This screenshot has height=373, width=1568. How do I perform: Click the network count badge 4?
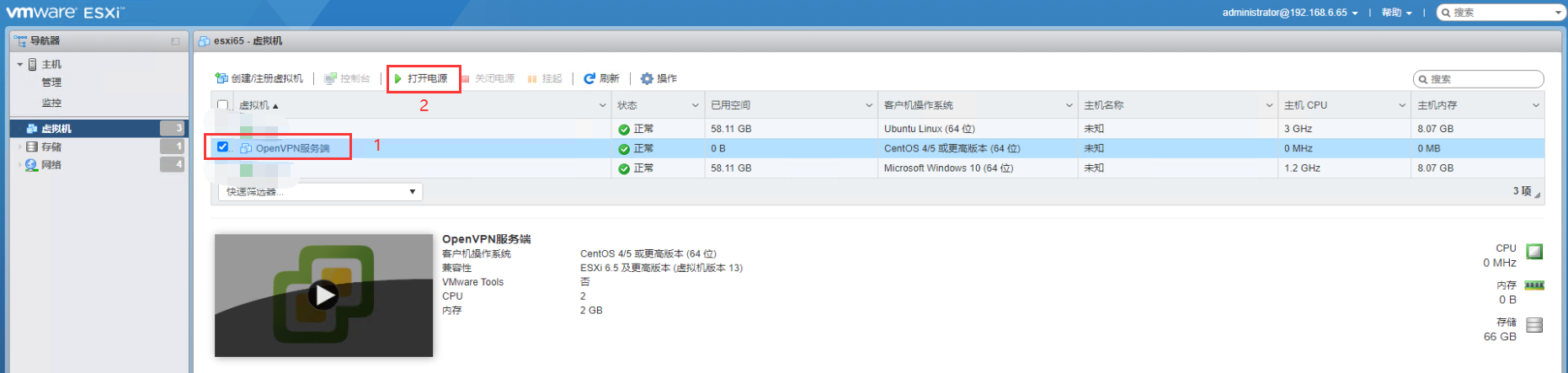[173, 164]
